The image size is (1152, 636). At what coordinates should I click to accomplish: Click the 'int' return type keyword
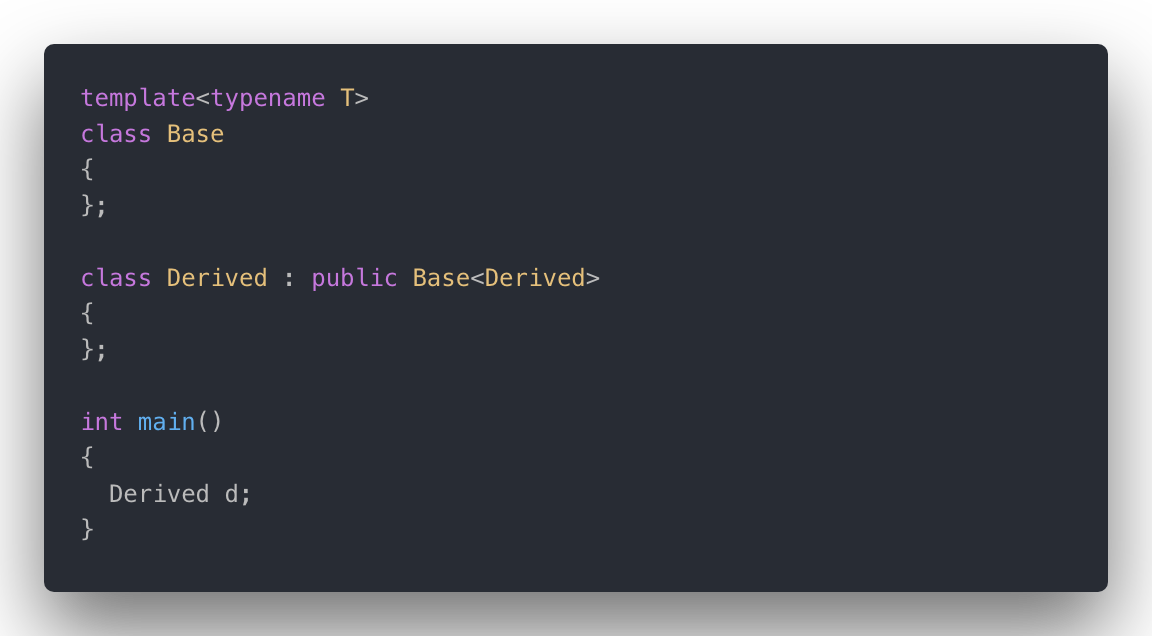click(x=102, y=422)
